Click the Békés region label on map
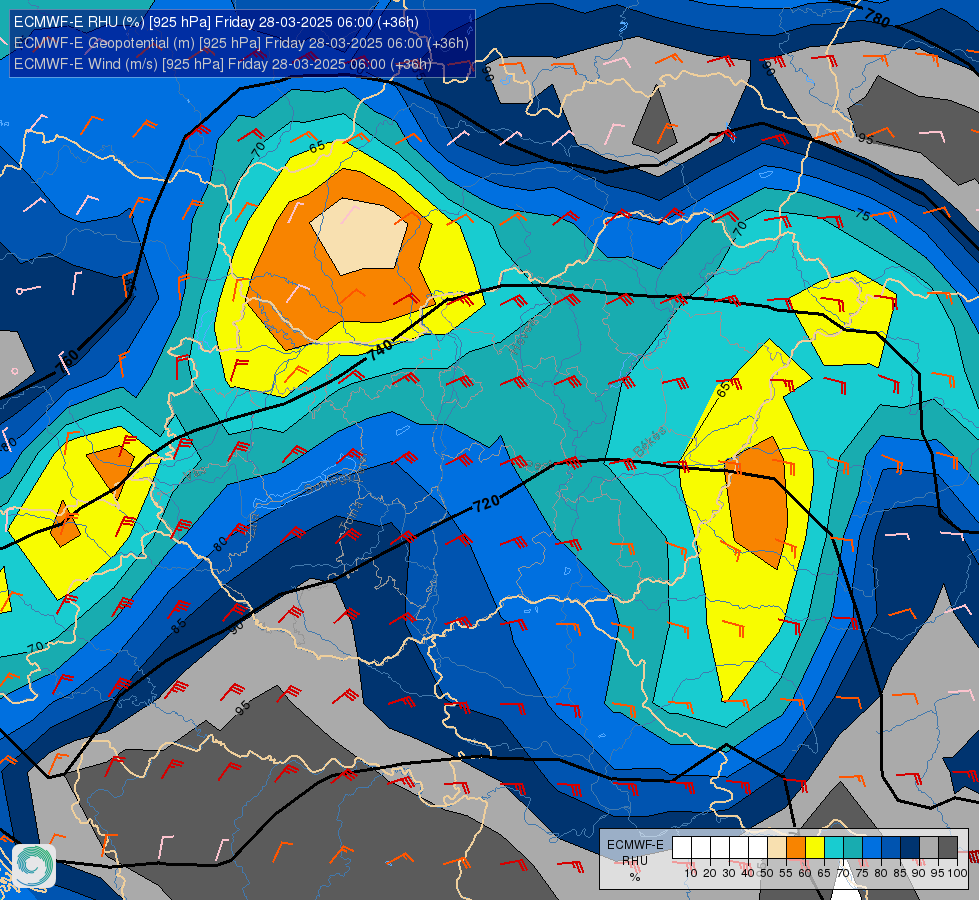Image resolution: width=979 pixels, height=900 pixels. pos(649,442)
